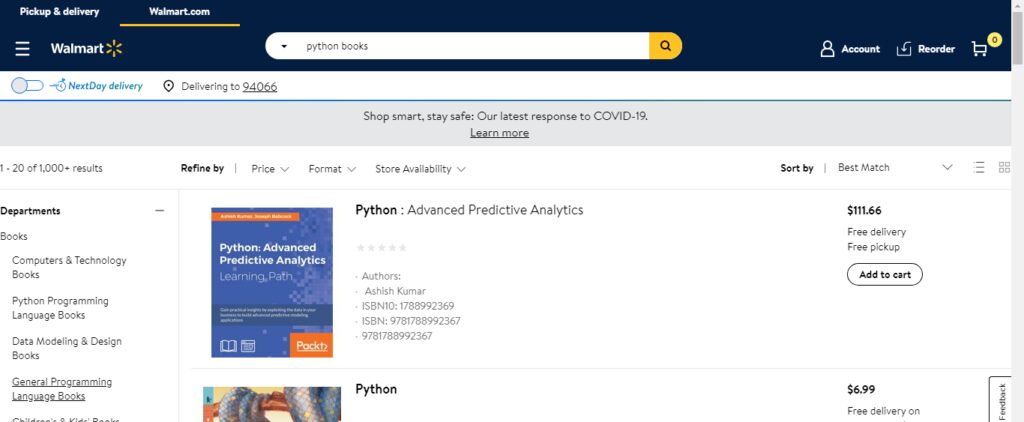Open Python Advanced Predictive Analytics book cover

click(272, 282)
